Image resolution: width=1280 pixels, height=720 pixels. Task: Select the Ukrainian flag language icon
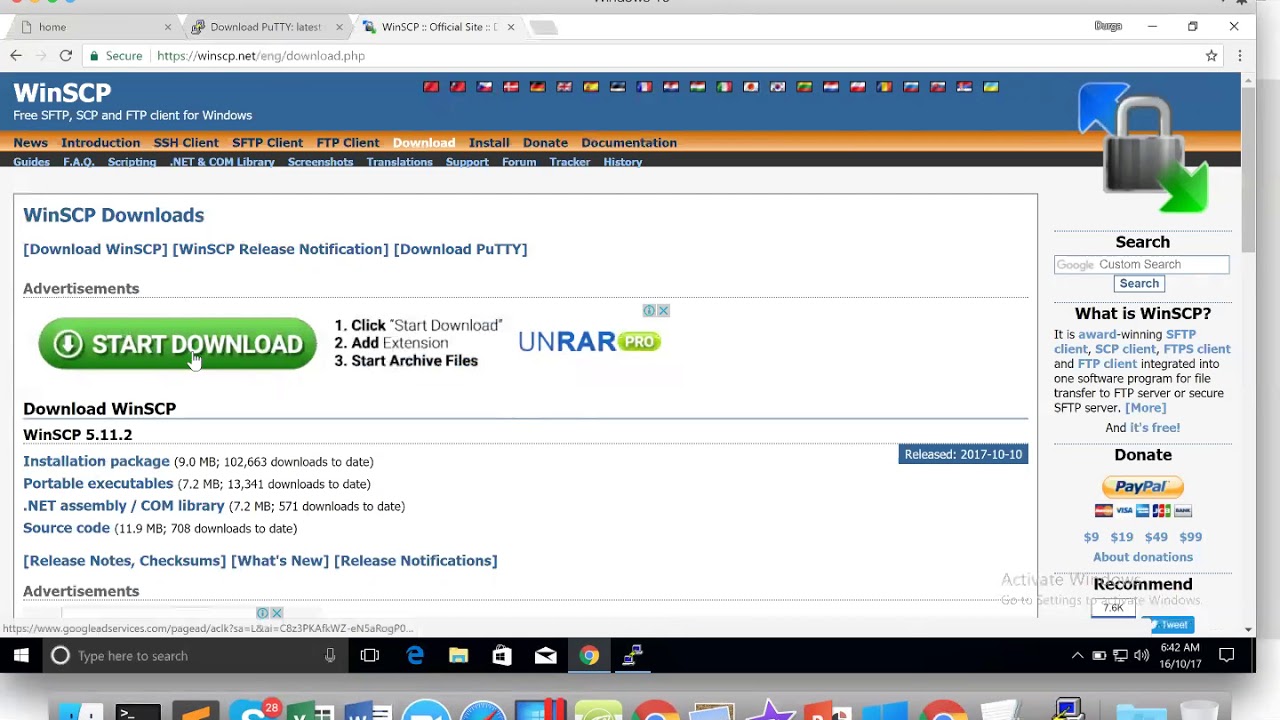991,87
